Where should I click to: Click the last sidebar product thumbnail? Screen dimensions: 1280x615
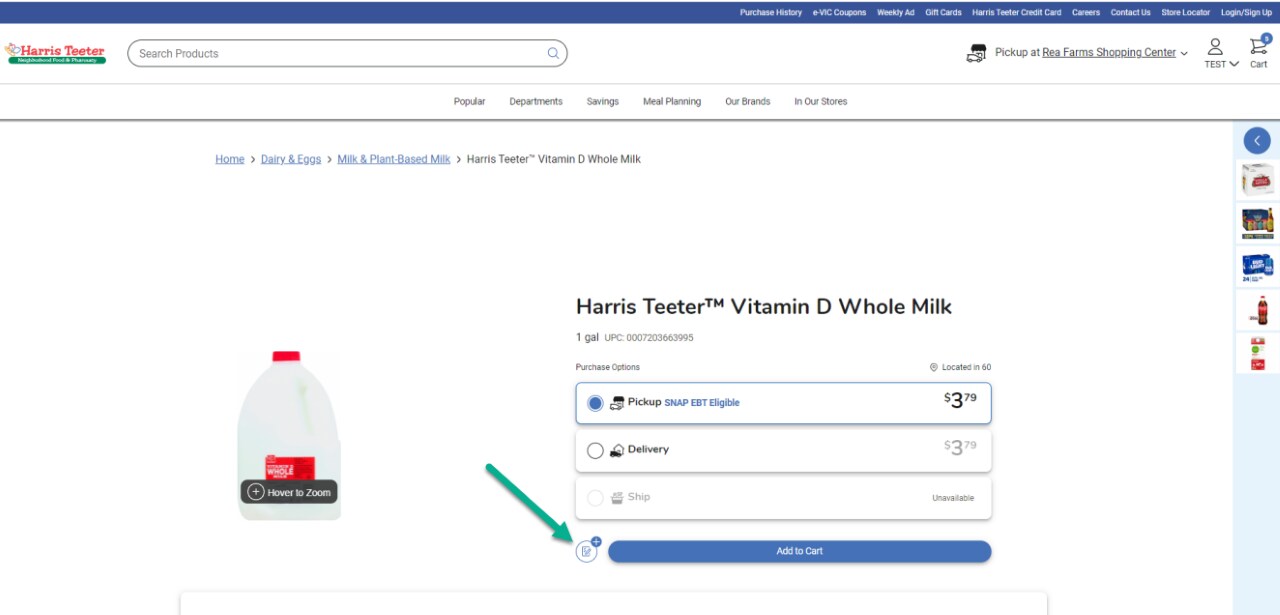coord(1257,353)
